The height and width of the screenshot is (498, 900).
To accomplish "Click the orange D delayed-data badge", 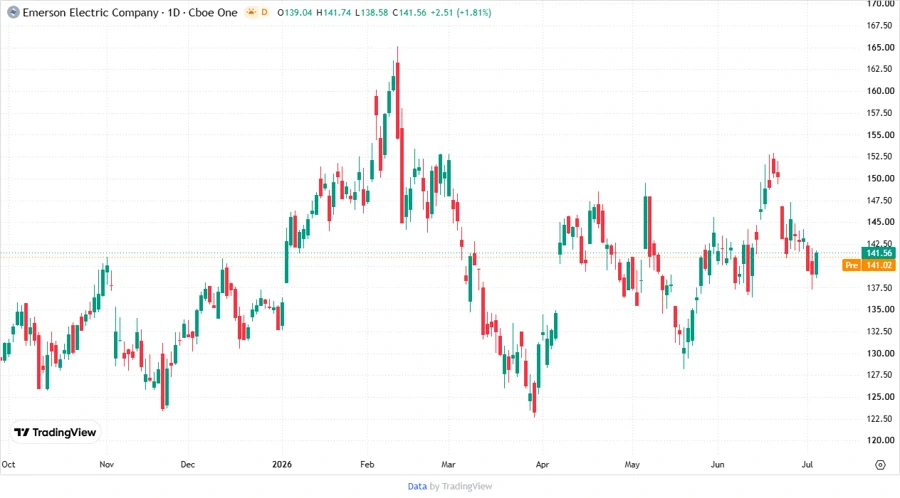I will point(264,12).
